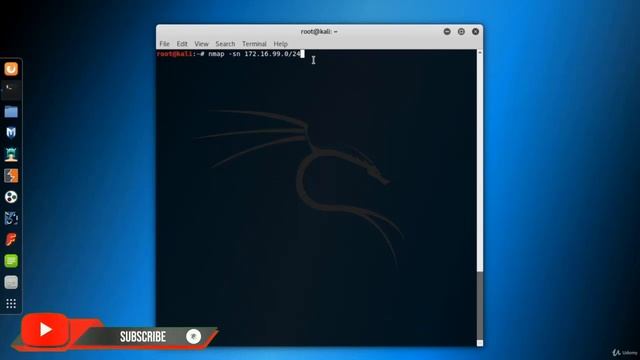
Task: Open the Firefox browser icon in the dock
Action: [11, 69]
